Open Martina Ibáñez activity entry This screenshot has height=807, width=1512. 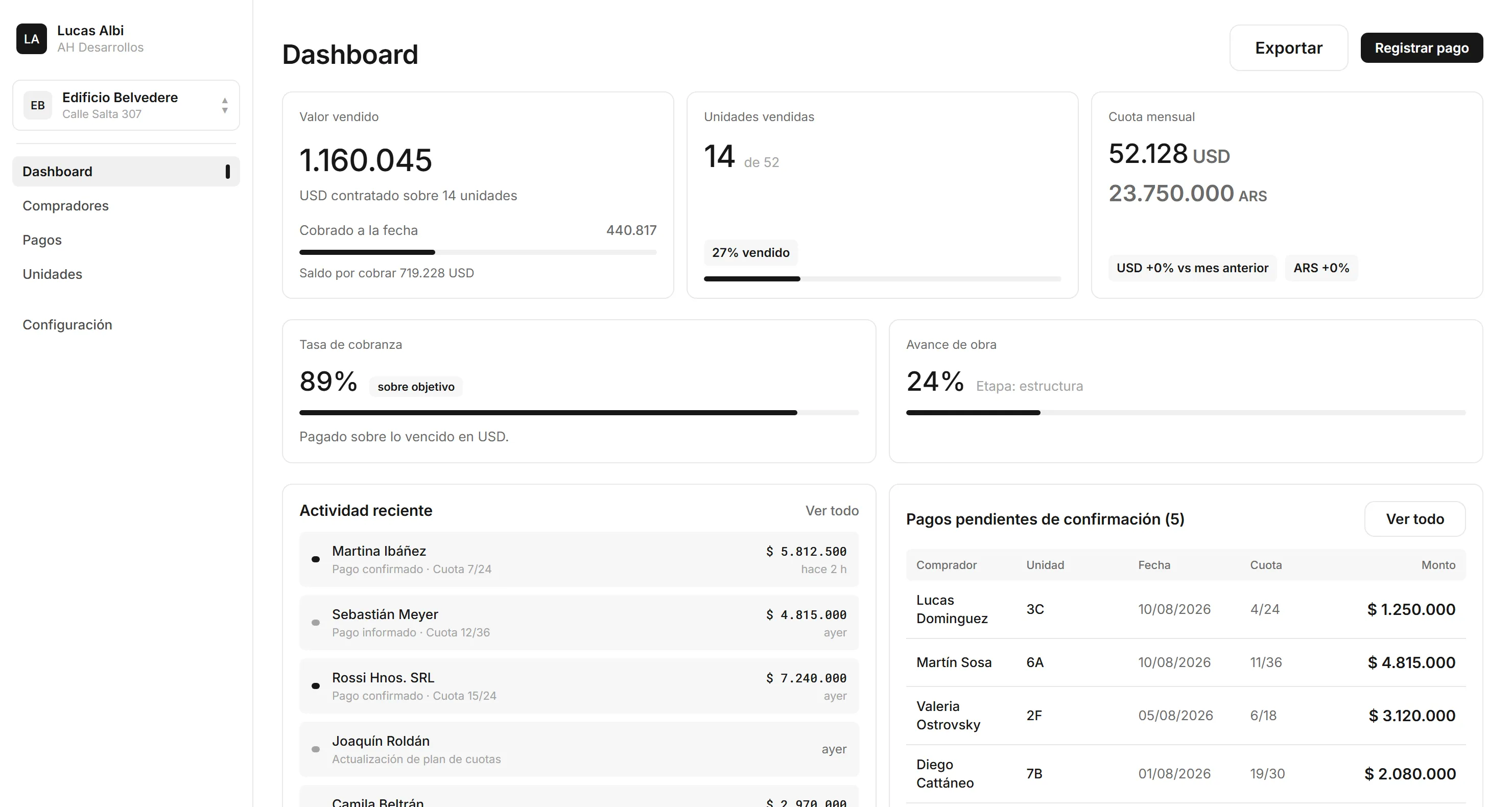579,559
